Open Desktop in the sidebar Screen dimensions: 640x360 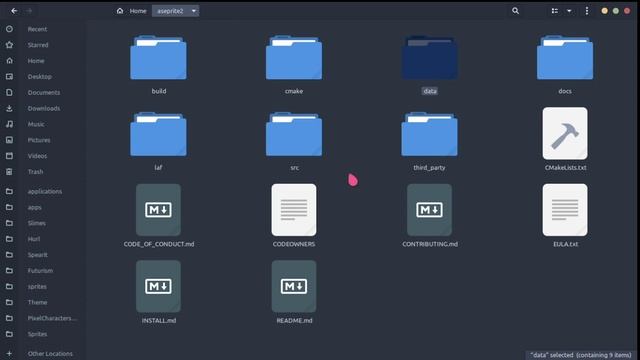point(40,77)
